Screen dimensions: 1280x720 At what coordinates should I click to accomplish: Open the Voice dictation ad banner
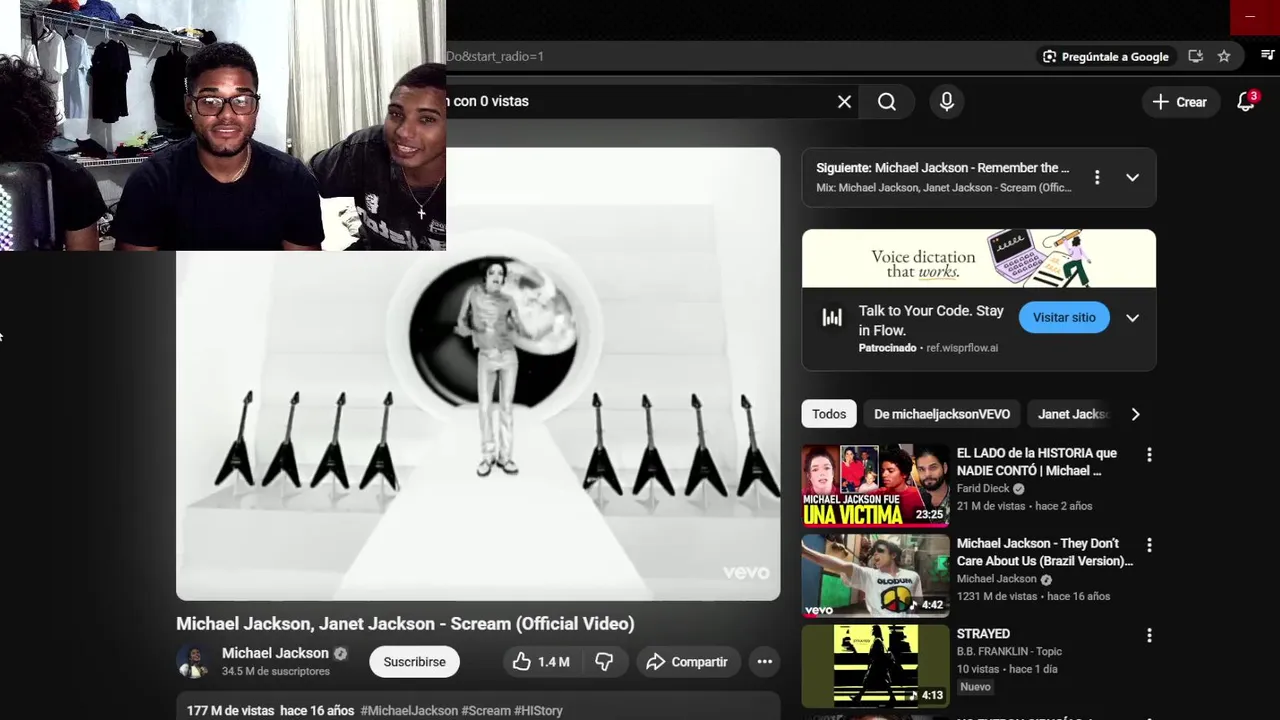pyautogui.click(x=979, y=258)
